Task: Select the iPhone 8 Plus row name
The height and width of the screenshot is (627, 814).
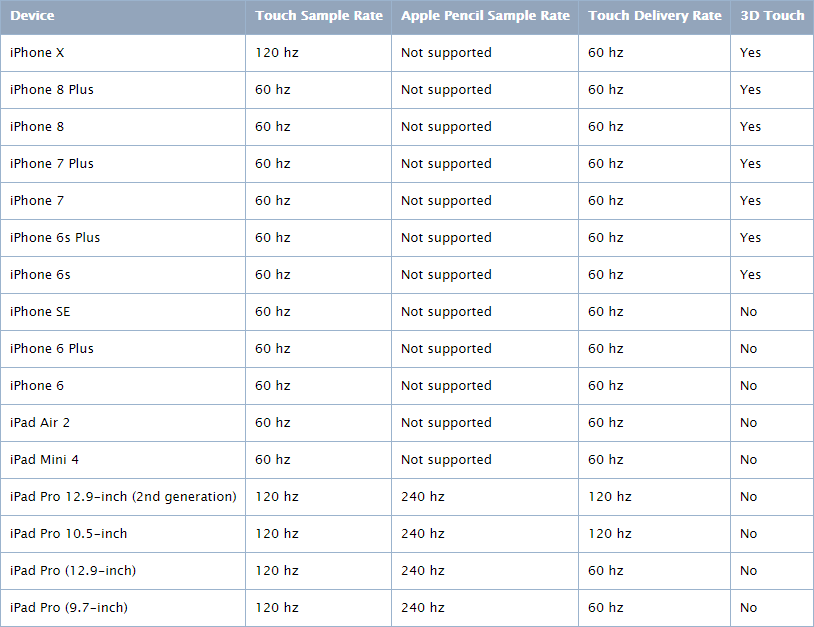Action: [52, 90]
